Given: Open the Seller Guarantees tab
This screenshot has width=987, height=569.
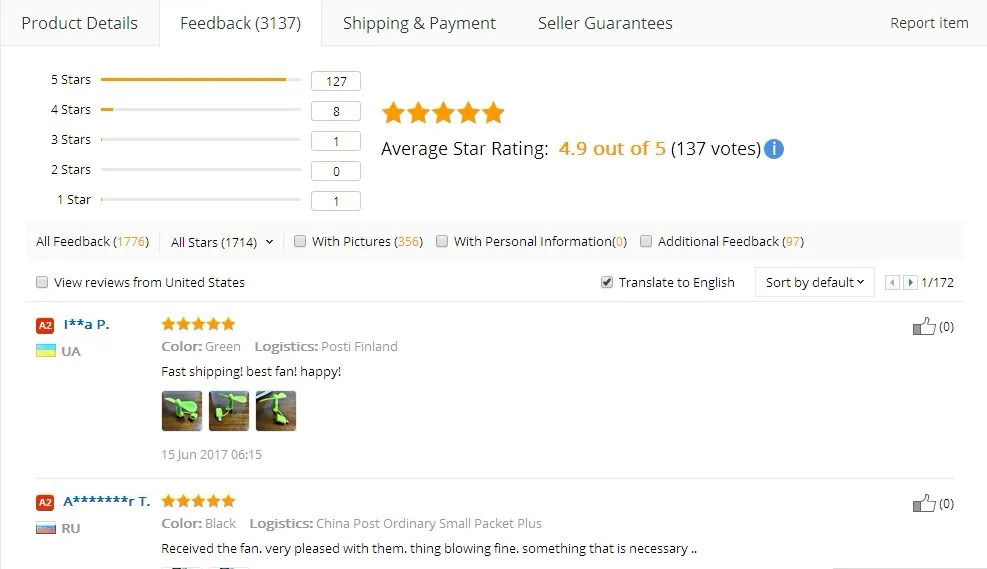Looking at the screenshot, I should point(605,23).
